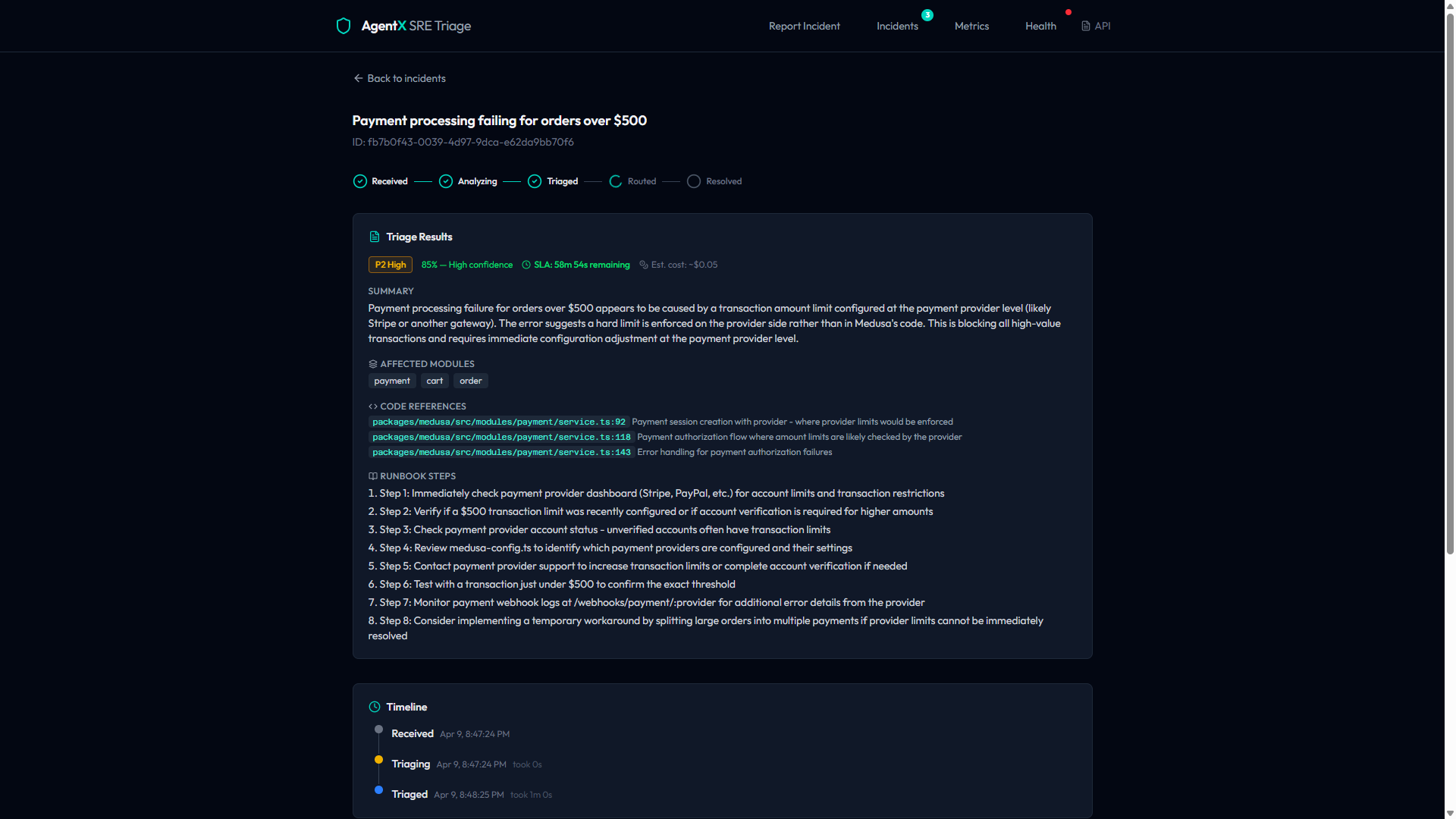Viewport: 1456px width, 819px height.
Task: Click the API document icon
Action: 1085,26
